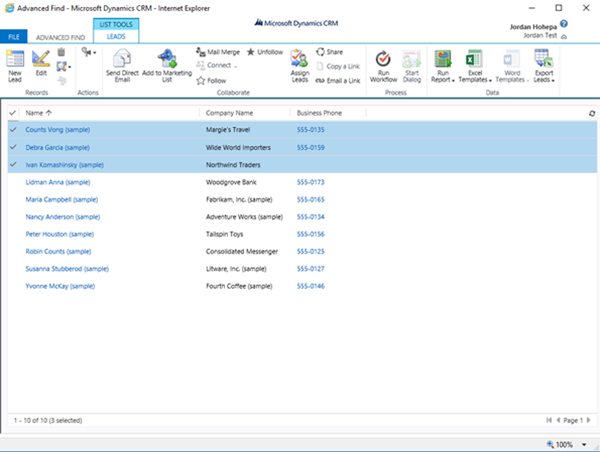
Task: Switch to the Advanced Find tab
Action: pos(59,37)
